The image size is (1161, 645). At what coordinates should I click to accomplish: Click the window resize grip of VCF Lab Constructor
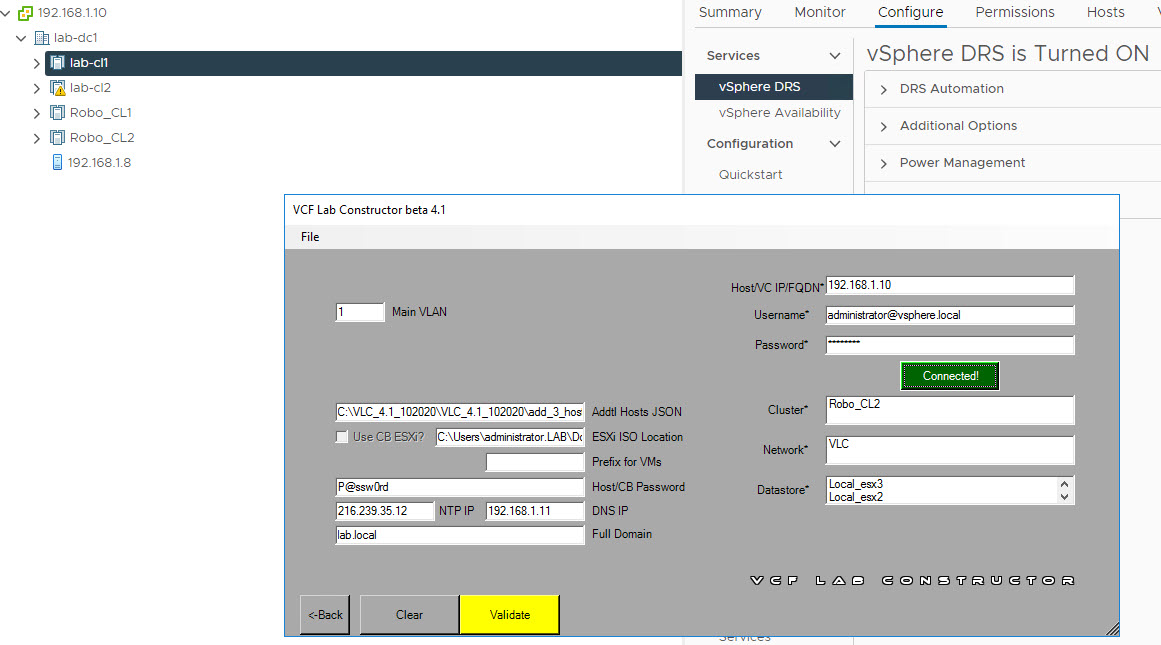click(1112, 629)
